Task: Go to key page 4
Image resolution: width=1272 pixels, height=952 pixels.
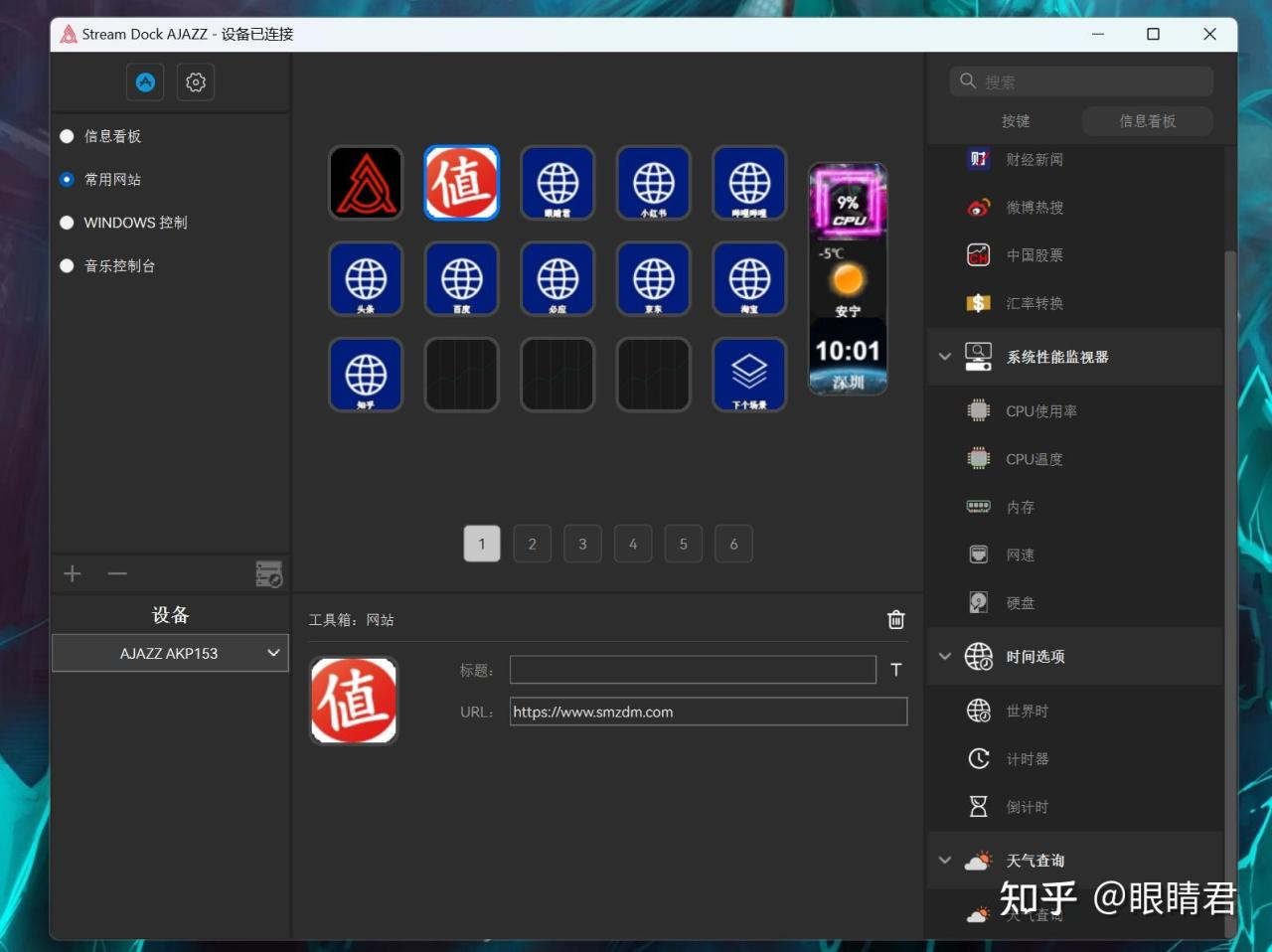Action: click(633, 544)
